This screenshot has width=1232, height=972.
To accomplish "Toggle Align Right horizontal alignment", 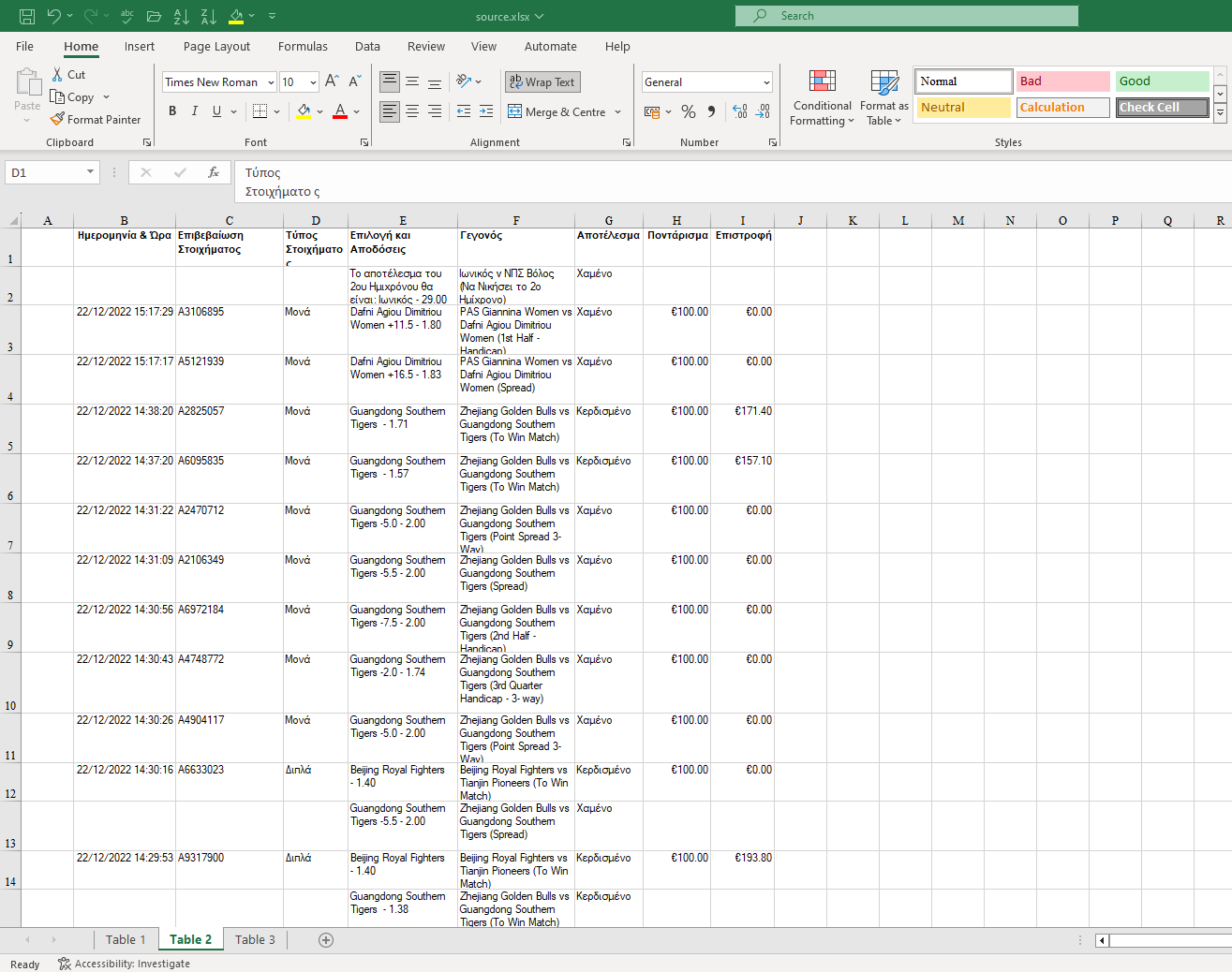I will [x=435, y=111].
